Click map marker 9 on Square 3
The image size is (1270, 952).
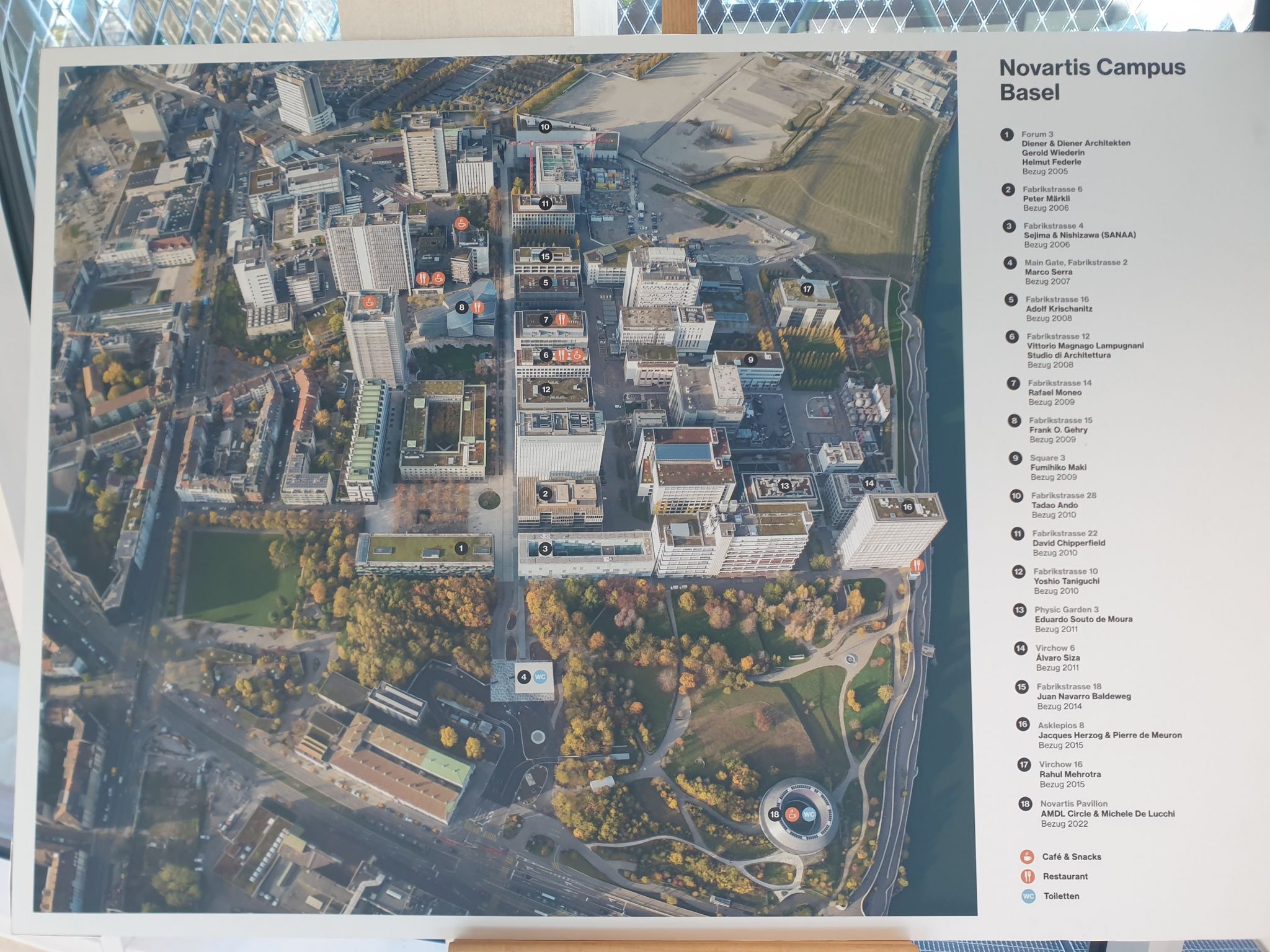750,359
